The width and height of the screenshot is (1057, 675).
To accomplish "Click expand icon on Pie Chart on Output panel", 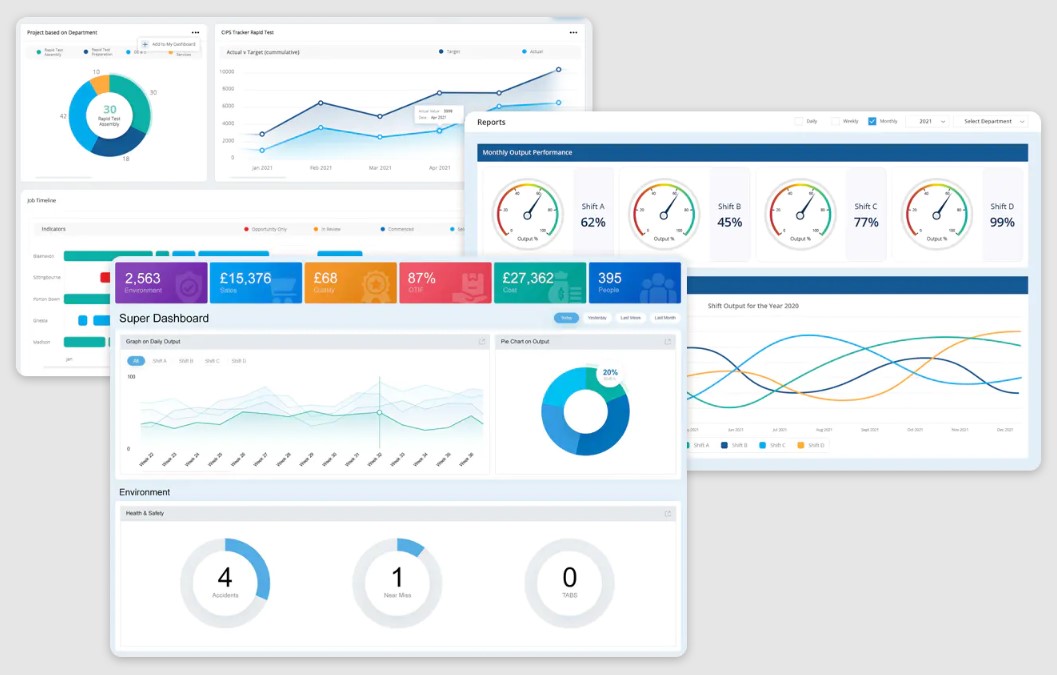I will click(667, 342).
